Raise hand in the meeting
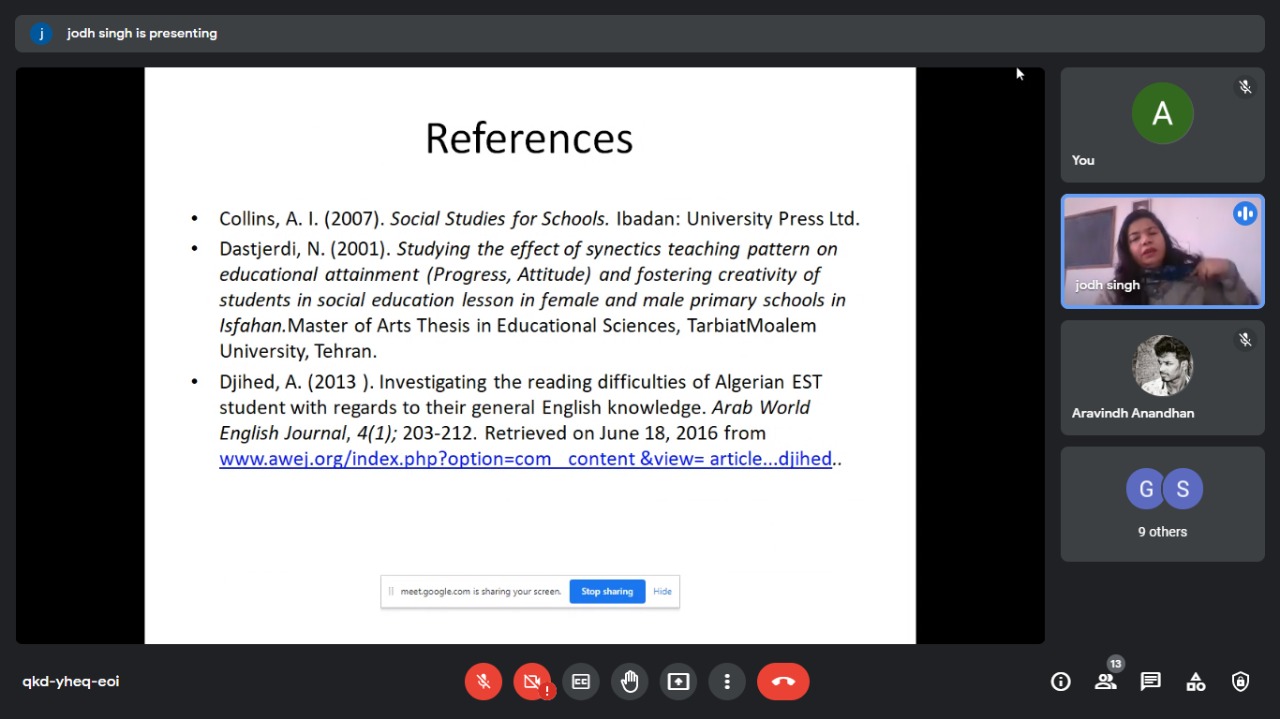Viewport: 1280px width, 719px height. pyautogui.click(x=629, y=682)
